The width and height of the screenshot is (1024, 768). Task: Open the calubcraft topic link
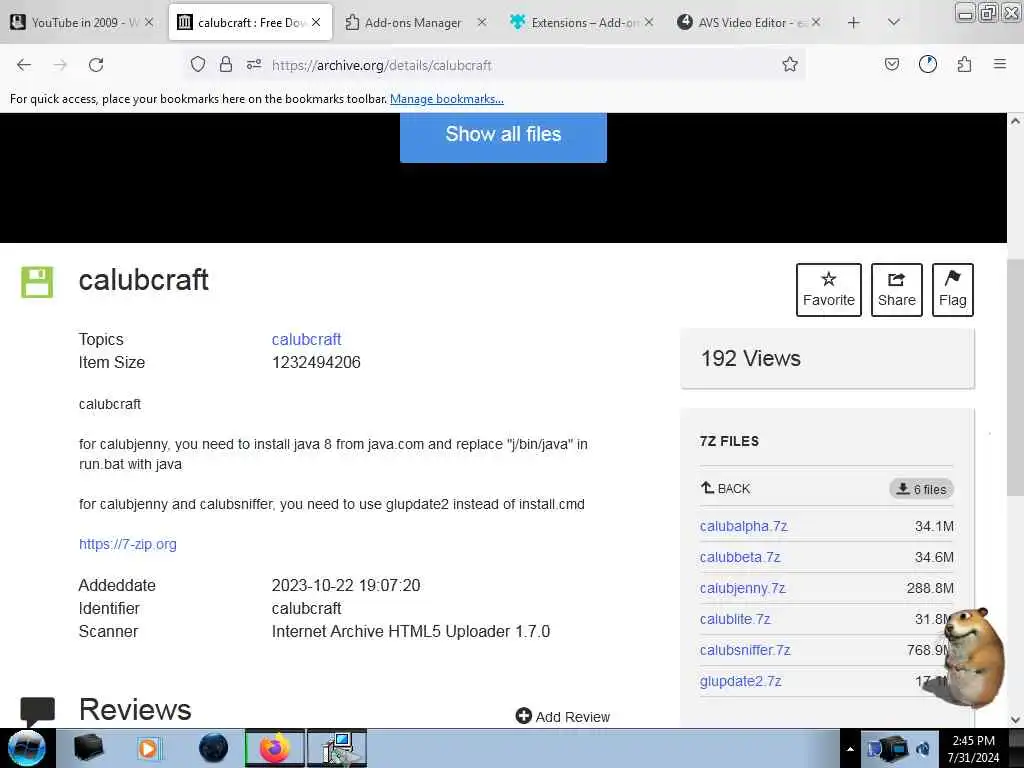point(306,340)
